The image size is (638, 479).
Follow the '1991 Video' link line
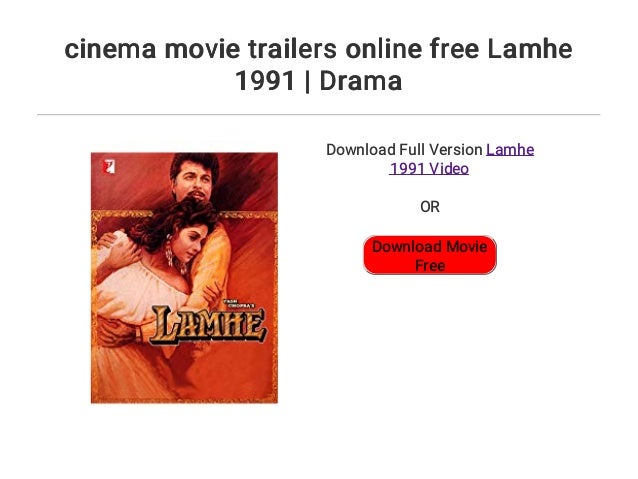[x=429, y=168]
